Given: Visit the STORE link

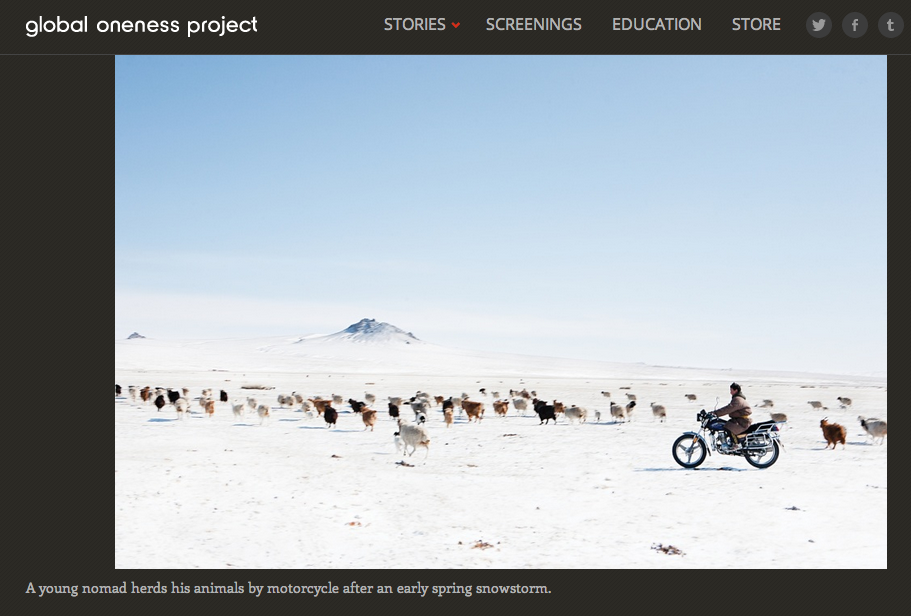Looking at the screenshot, I should point(756,24).
